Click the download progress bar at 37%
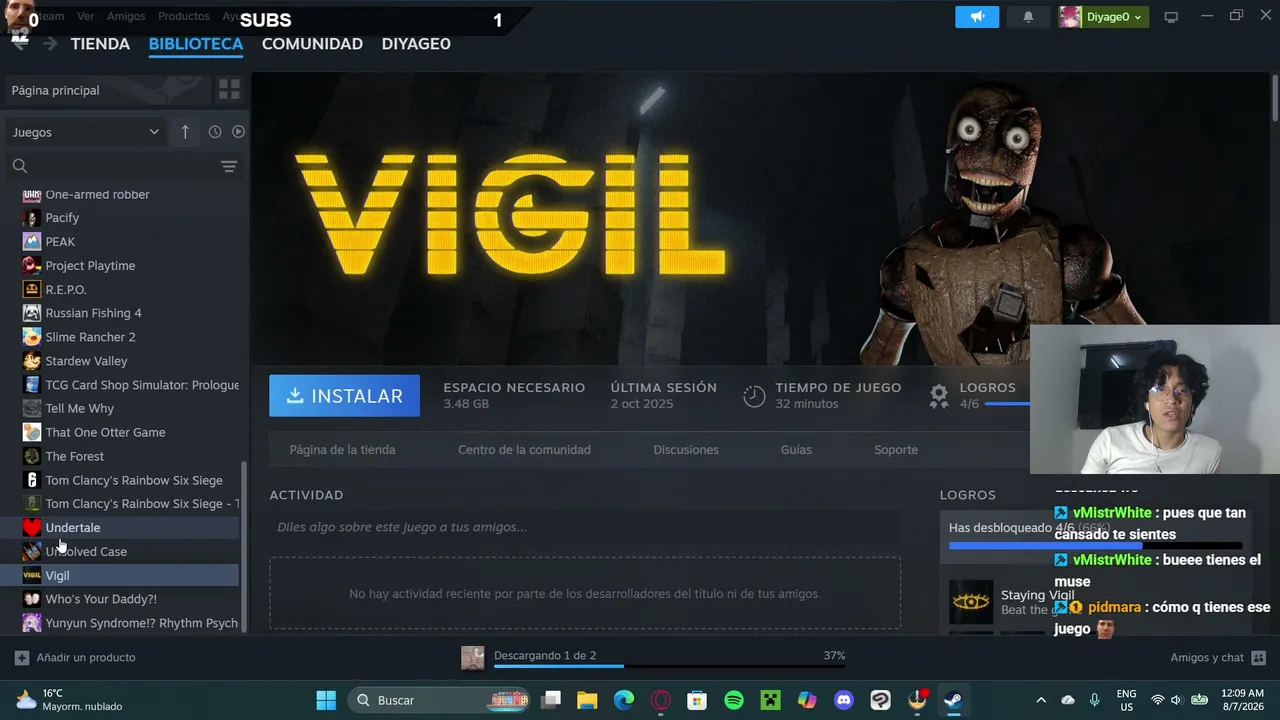The height and width of the screenshot is (720, 1280). pyautogui.click(x=669, y=666)
